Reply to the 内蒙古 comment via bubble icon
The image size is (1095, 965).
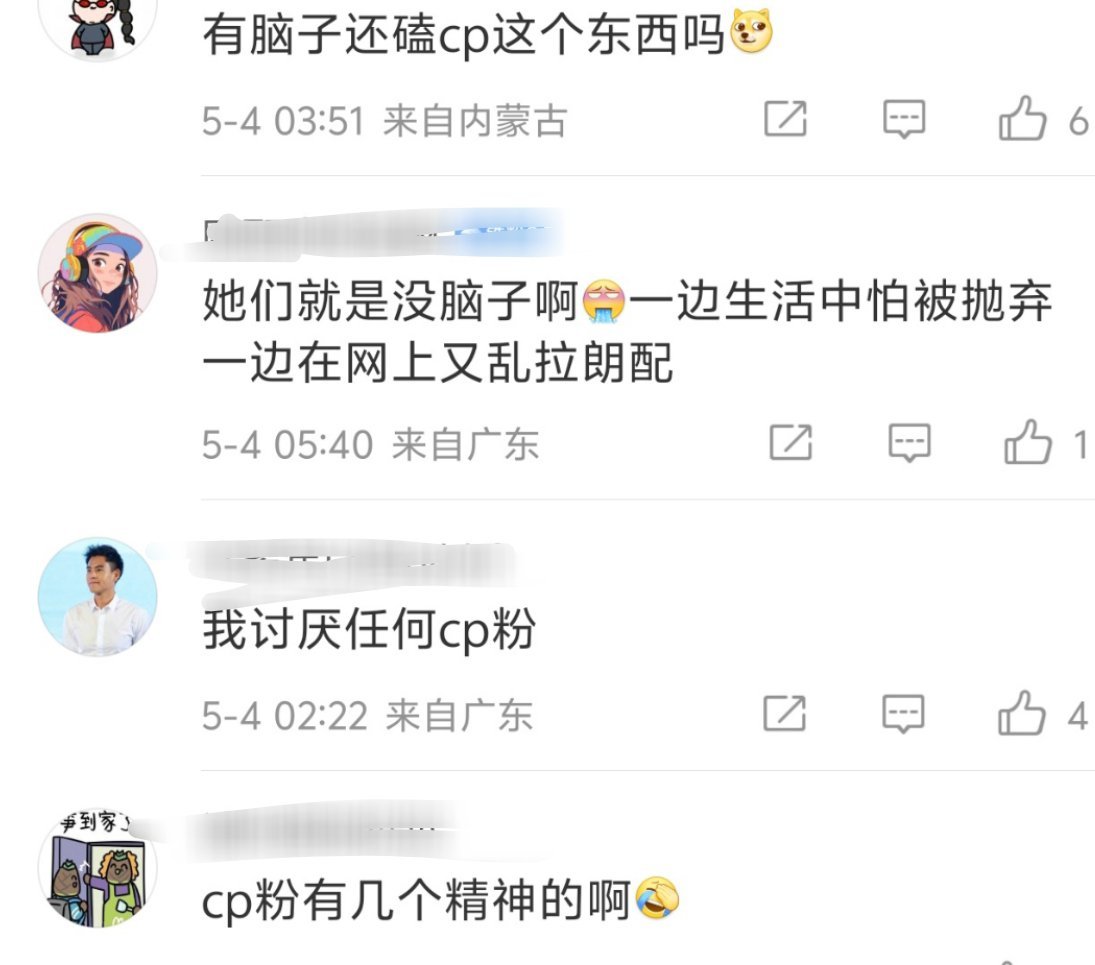(x=904, y=119)
